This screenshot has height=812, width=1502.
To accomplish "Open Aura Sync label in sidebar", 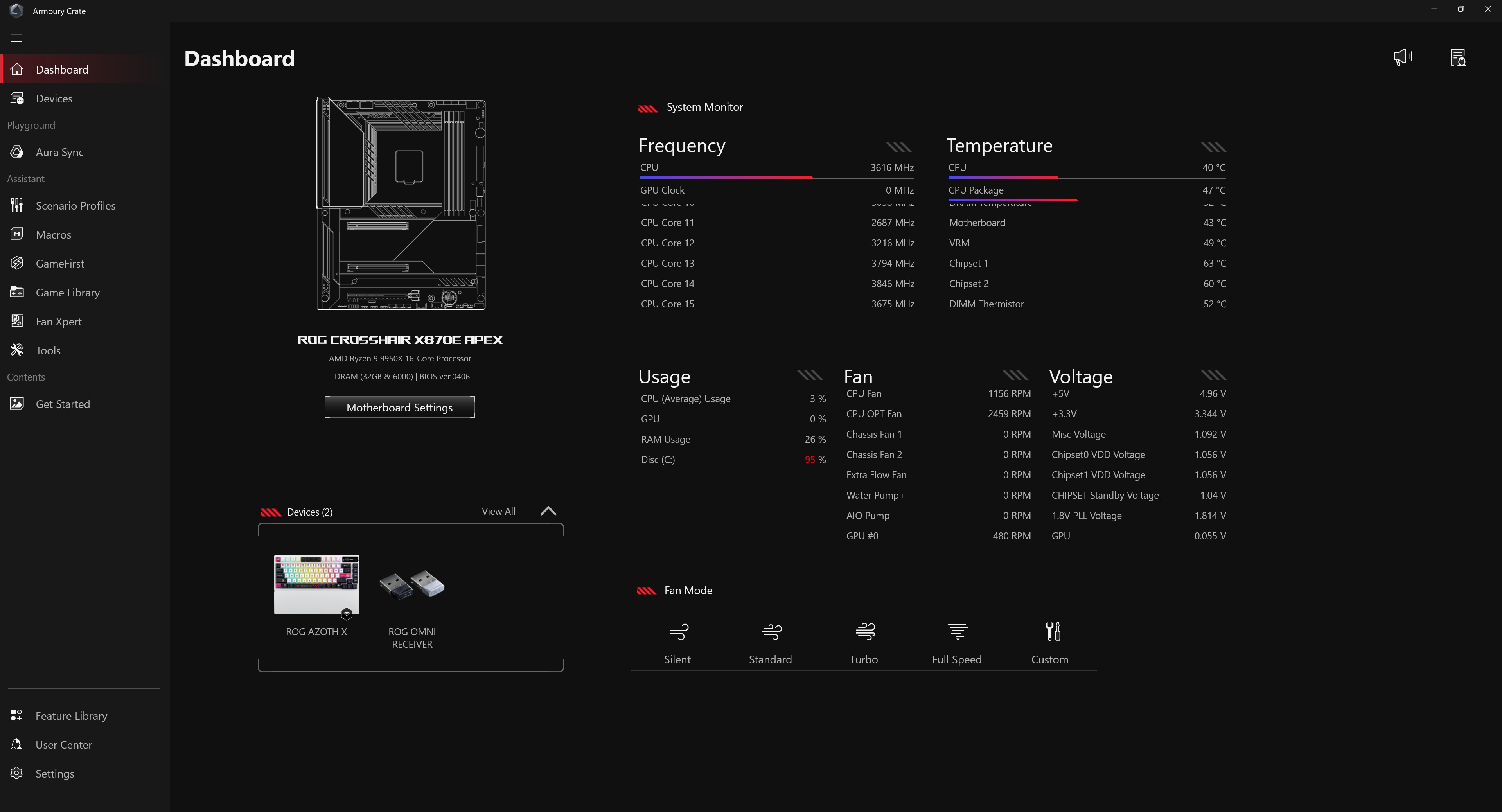I will 59,152.
